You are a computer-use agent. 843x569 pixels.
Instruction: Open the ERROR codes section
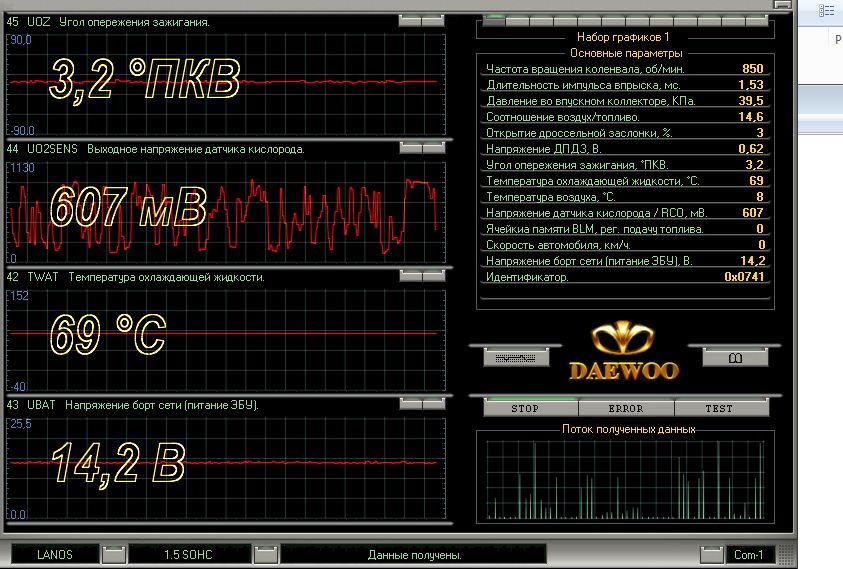(x=625, y=408)
